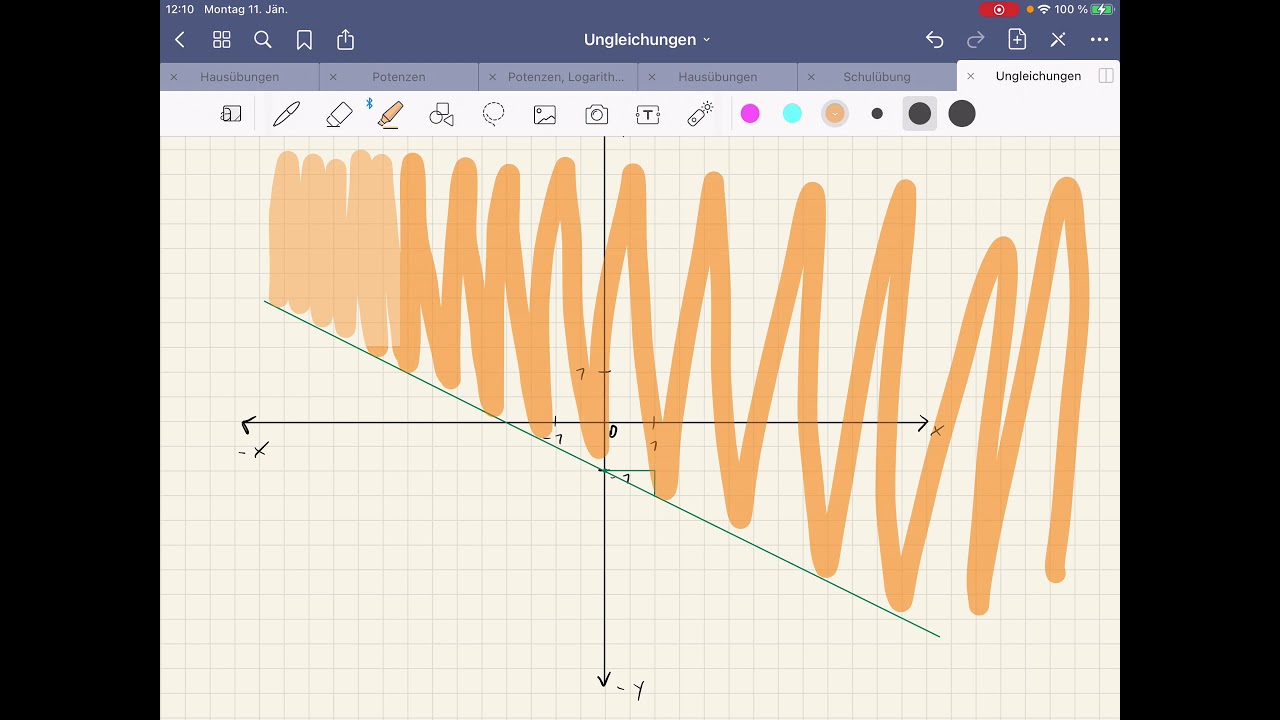The width and height of the screenshot is (1280, 720).
Task: Open search with magnifier icon
Action: pos(263,40)
